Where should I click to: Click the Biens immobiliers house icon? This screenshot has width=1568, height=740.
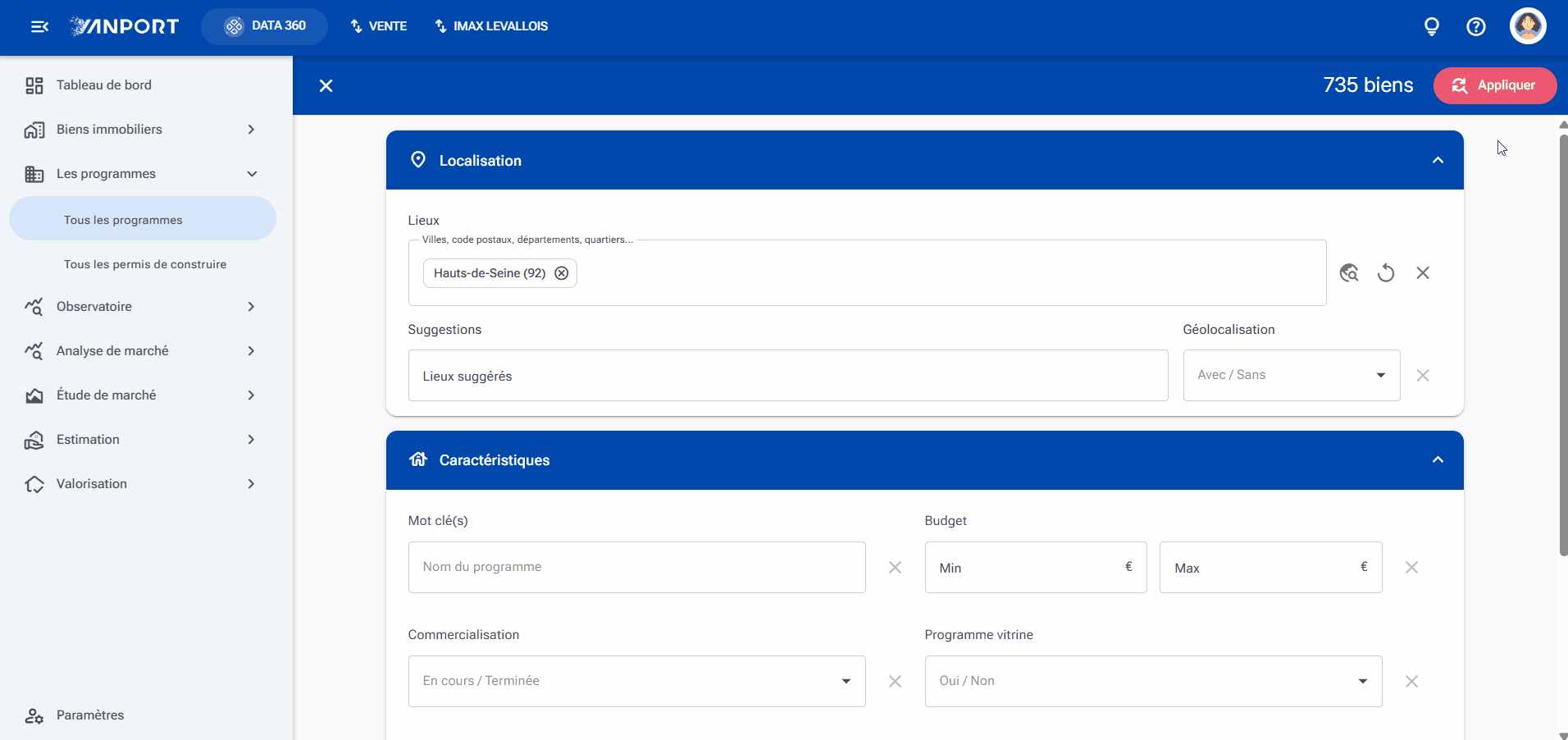pos(34,130)
